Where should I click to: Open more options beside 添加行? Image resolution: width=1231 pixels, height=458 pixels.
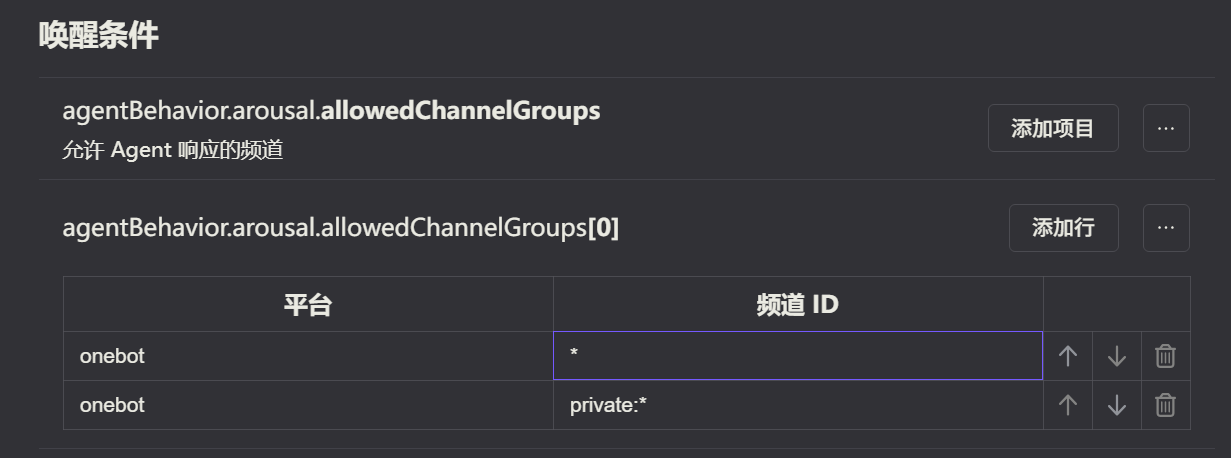click(1165, 228)
